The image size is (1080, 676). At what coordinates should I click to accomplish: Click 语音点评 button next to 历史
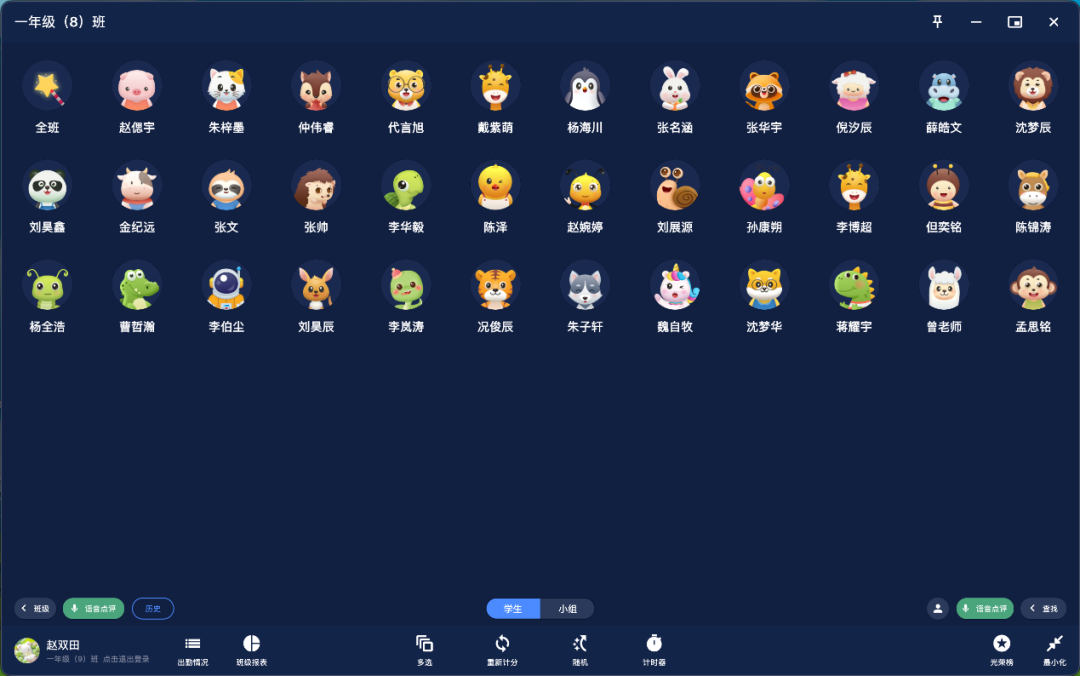94,608
